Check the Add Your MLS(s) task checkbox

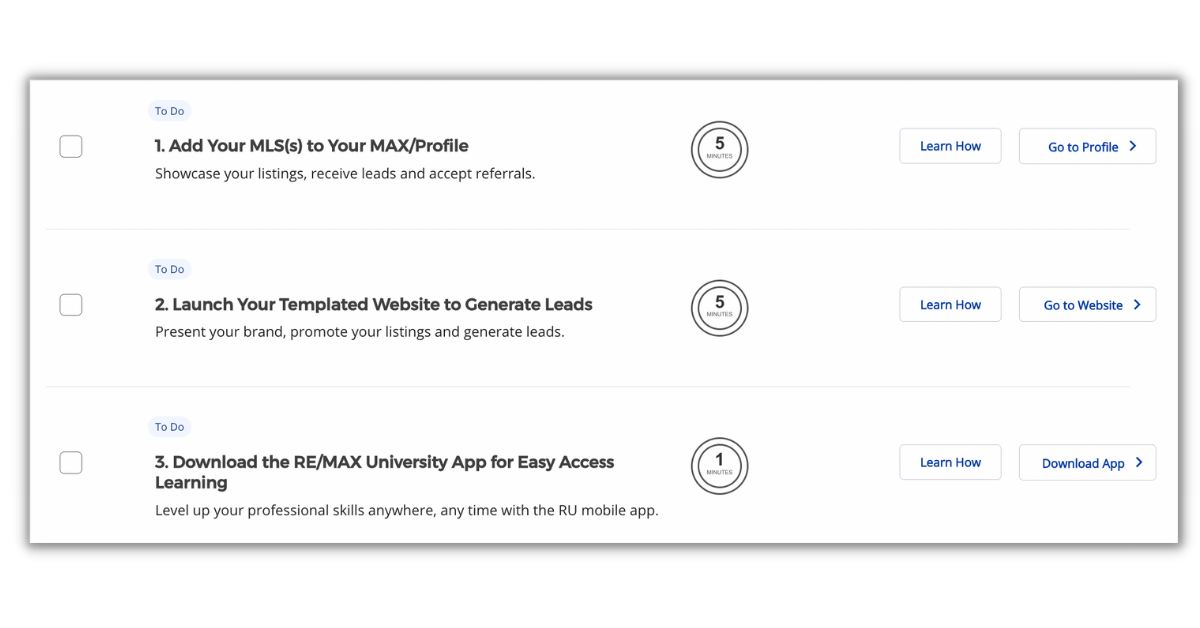[x=71, y=147]
